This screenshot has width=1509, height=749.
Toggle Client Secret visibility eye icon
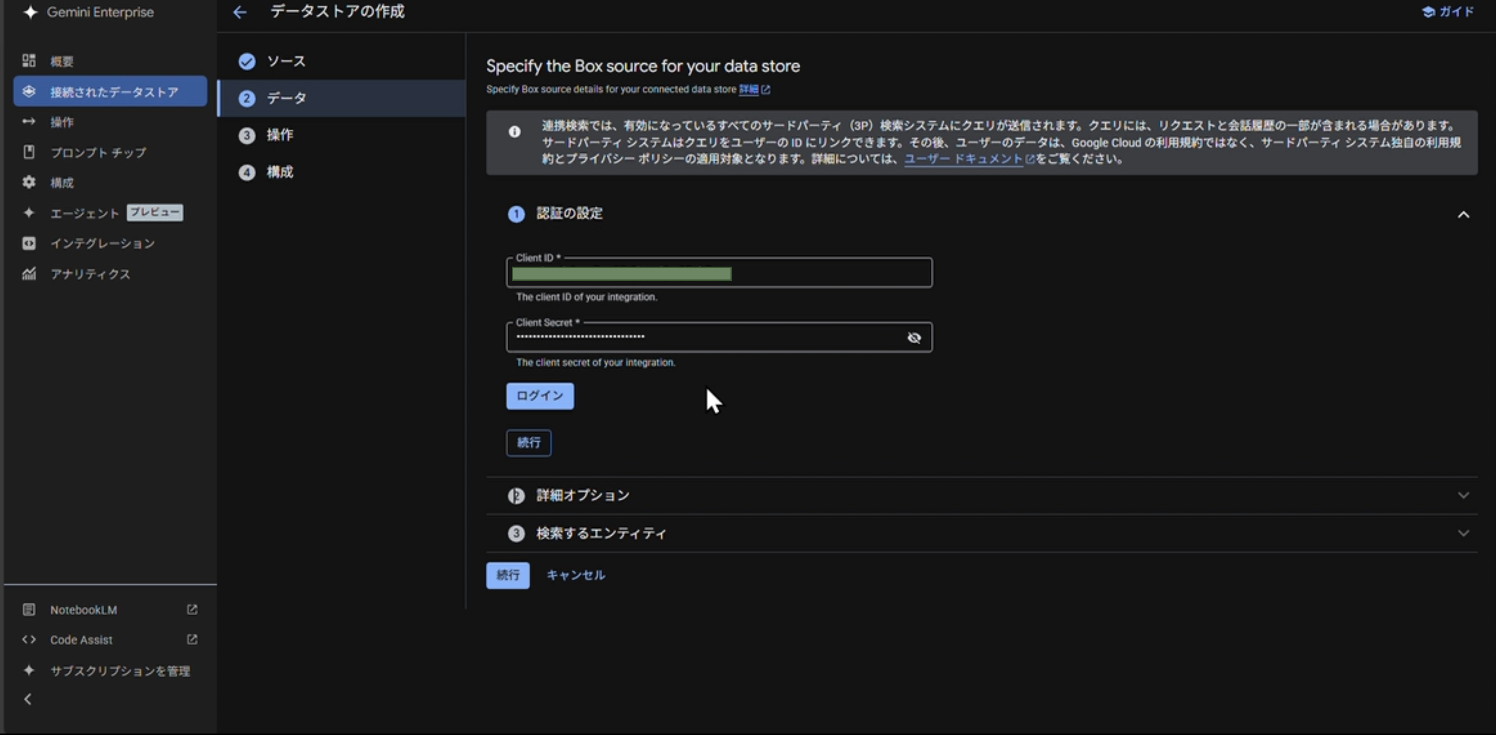(x=913, y=338)
